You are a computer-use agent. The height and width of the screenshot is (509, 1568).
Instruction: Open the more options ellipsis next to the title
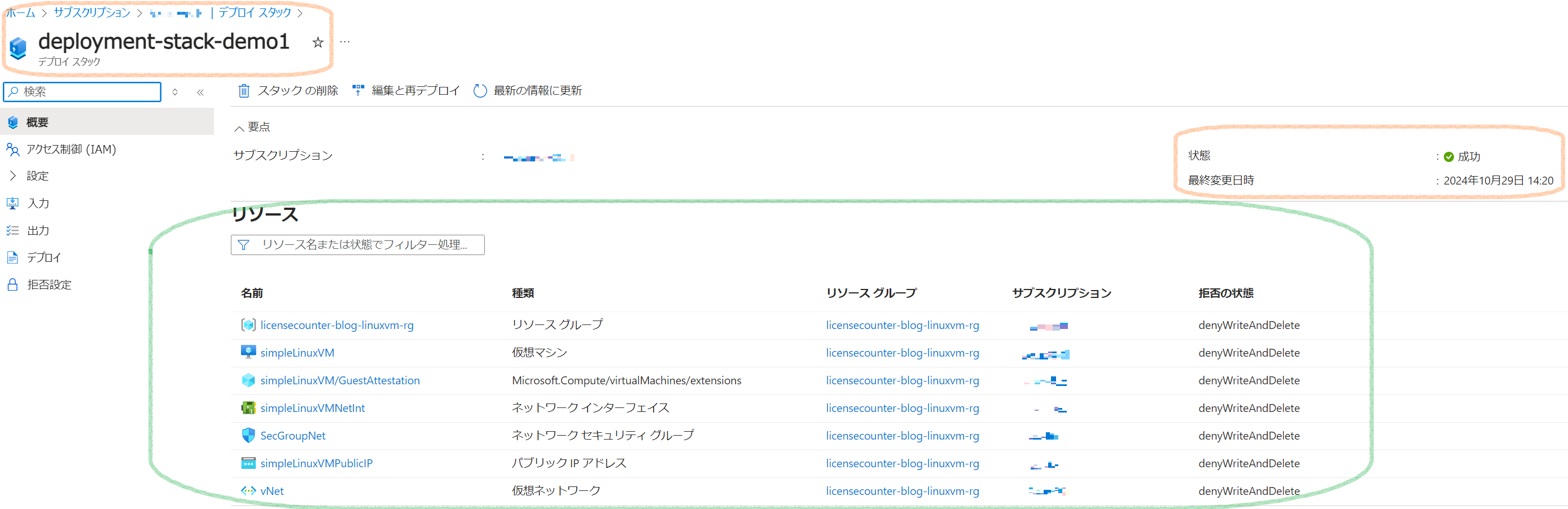tap(345, 41)
